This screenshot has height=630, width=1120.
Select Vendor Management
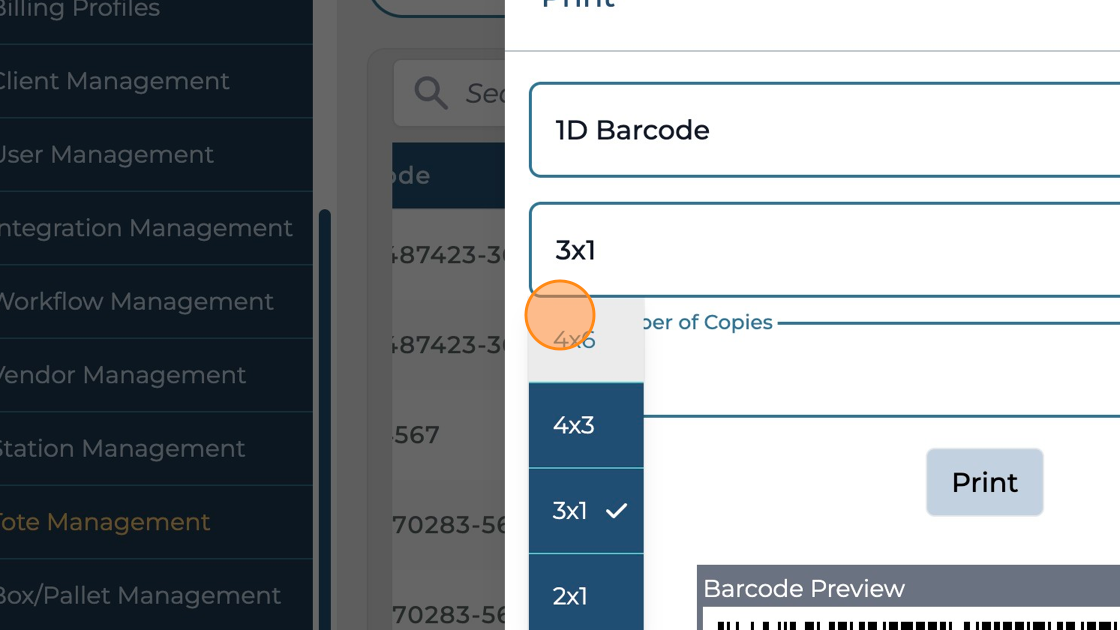(122, 375)
